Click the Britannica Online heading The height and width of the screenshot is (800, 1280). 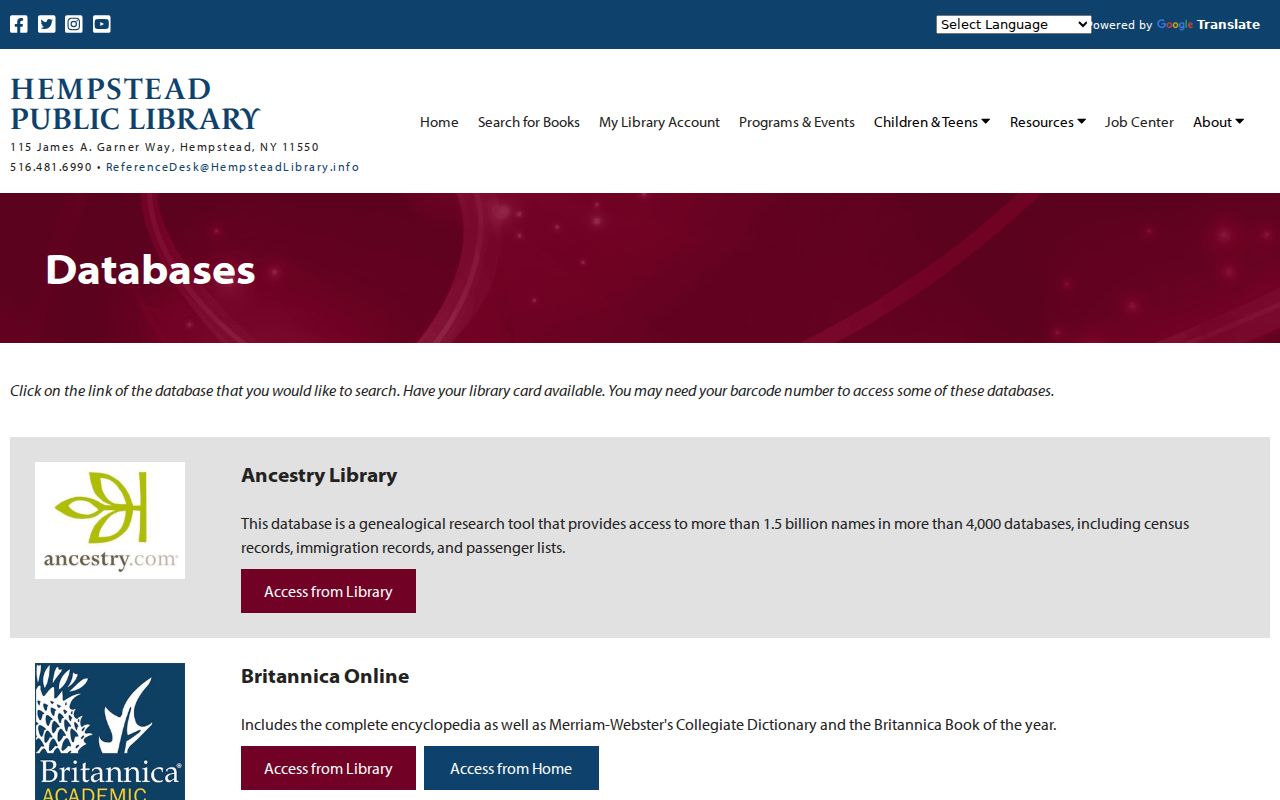(325, 676)
